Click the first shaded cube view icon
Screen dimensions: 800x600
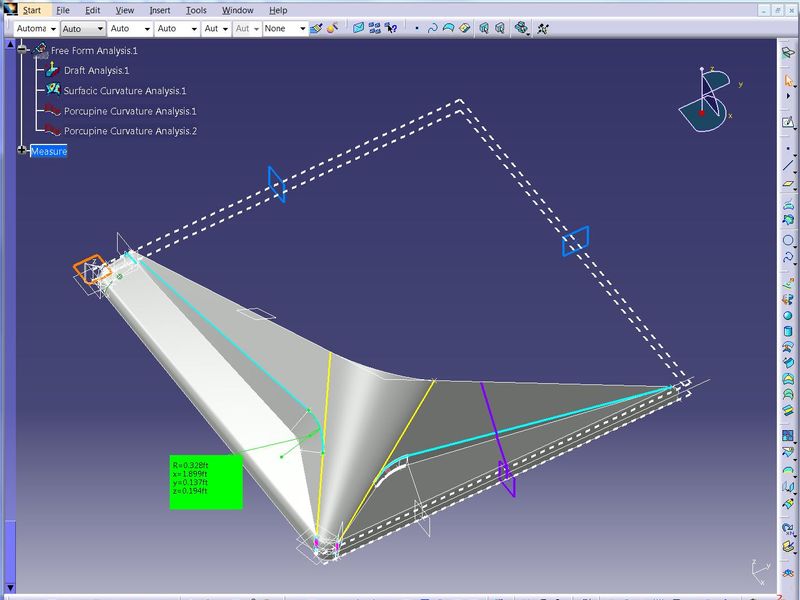point(484,29)
